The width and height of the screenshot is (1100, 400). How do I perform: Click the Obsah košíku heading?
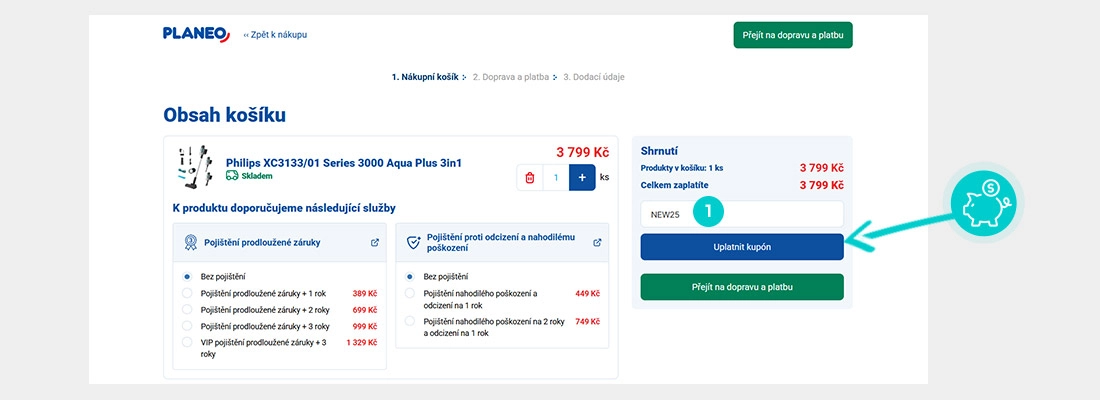pyautogui.click(x=224, y=115)
